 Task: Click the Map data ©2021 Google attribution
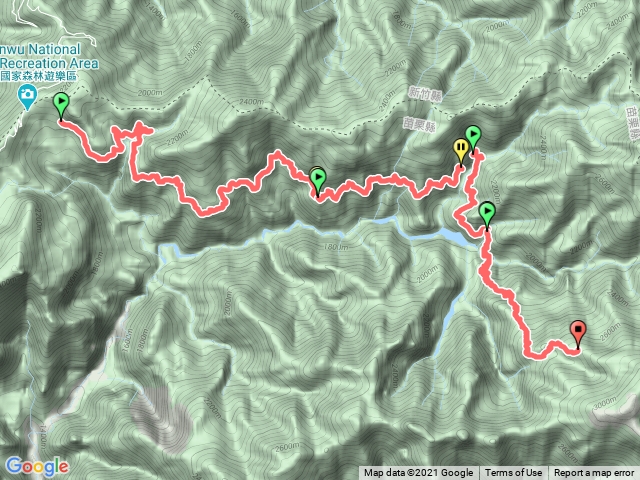pos(418,473)
